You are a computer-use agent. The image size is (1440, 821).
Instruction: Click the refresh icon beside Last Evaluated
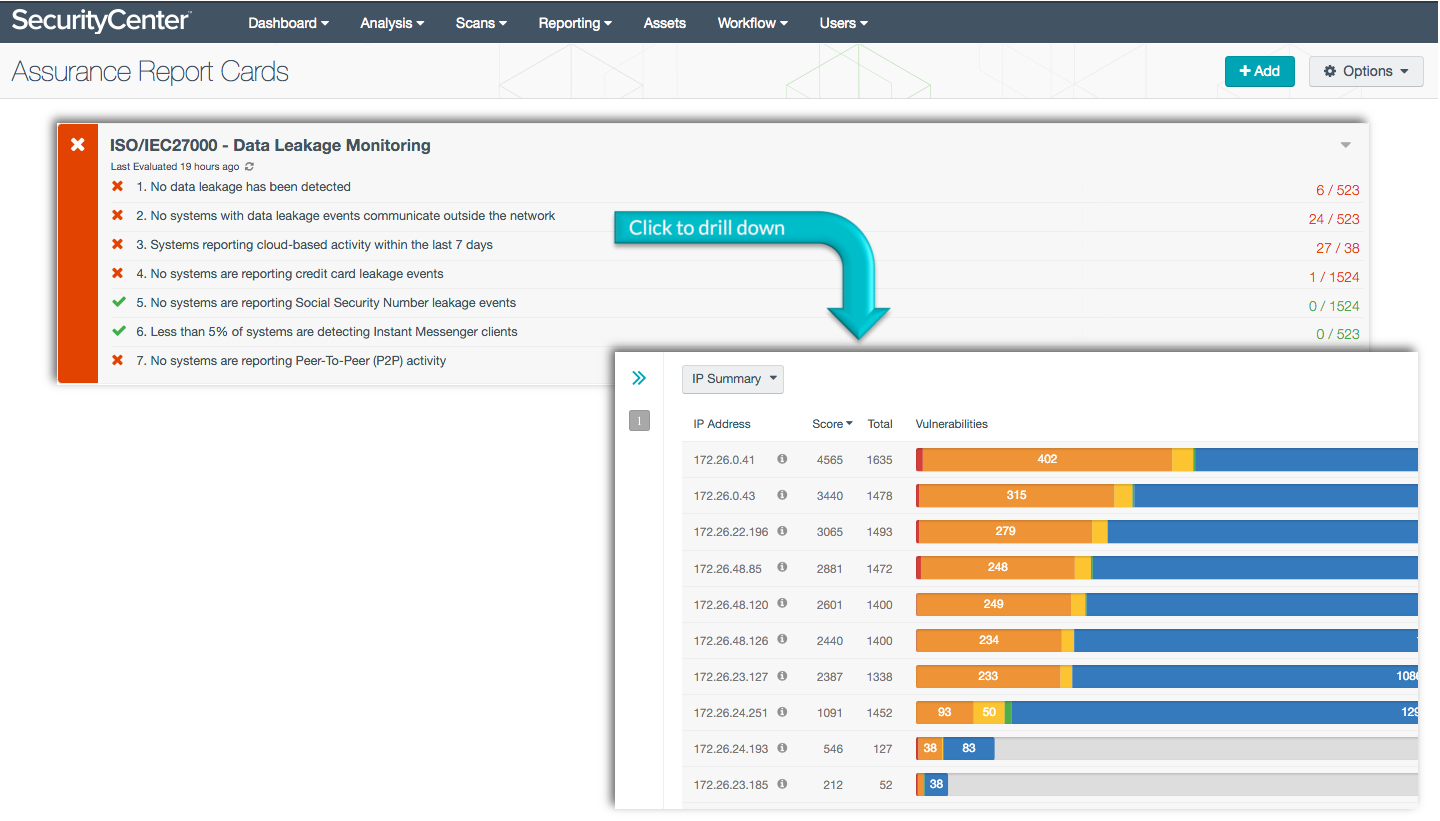pos(249,167)
